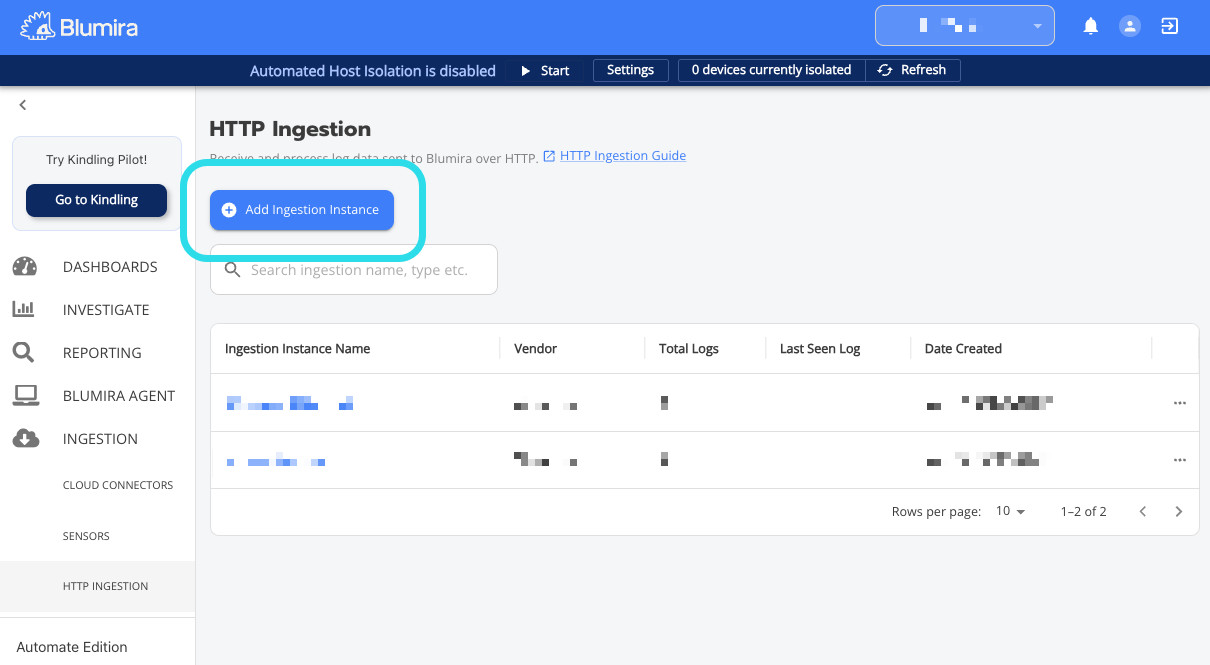Click the HTTP Ingestion heading
Image resolution: width=1210 pixels, height=665 pixels.
pyautogui.click(x=290, y=129)
